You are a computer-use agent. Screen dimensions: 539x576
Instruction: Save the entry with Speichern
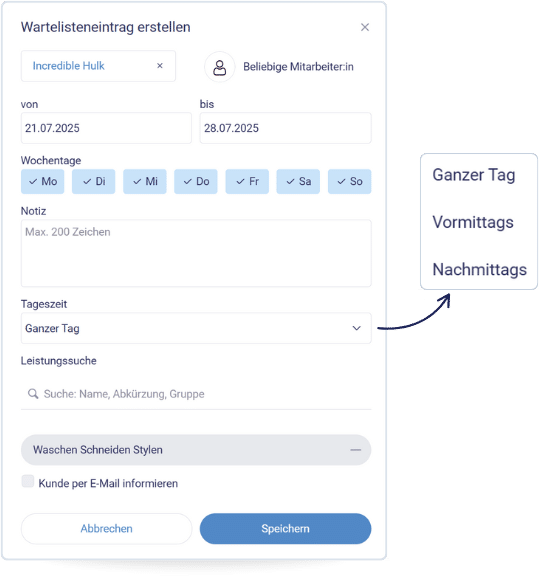[x=285, y=529]
